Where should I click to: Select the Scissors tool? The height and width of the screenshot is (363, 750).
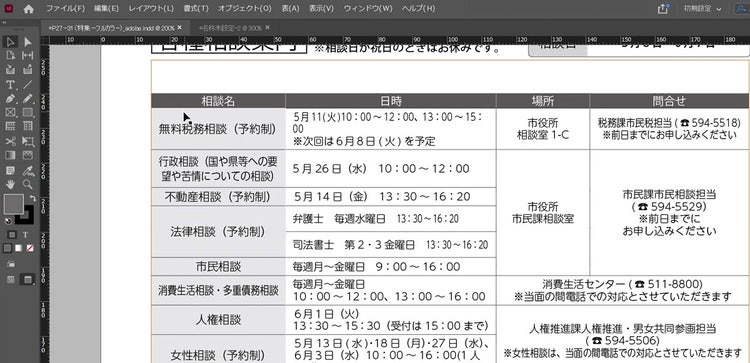tap(10, 141)
